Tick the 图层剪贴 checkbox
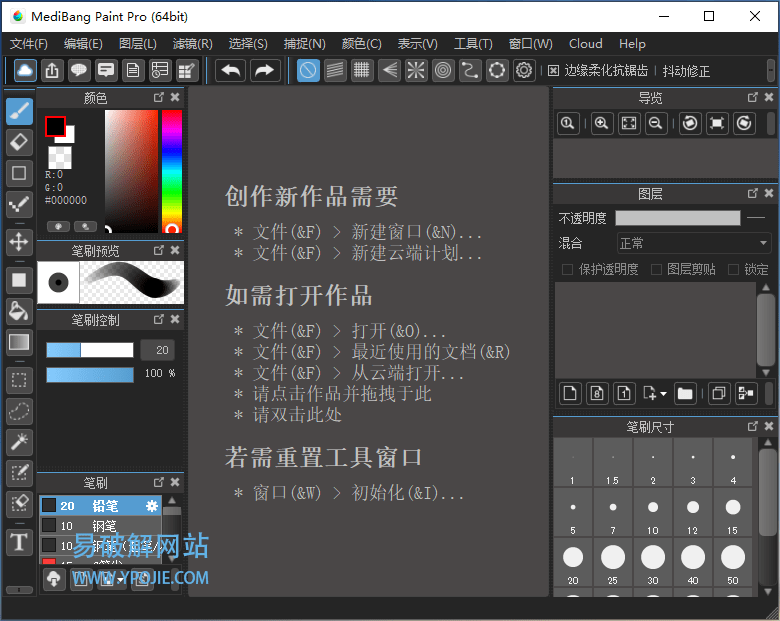The image size is (780, 621). pos(656,269)
